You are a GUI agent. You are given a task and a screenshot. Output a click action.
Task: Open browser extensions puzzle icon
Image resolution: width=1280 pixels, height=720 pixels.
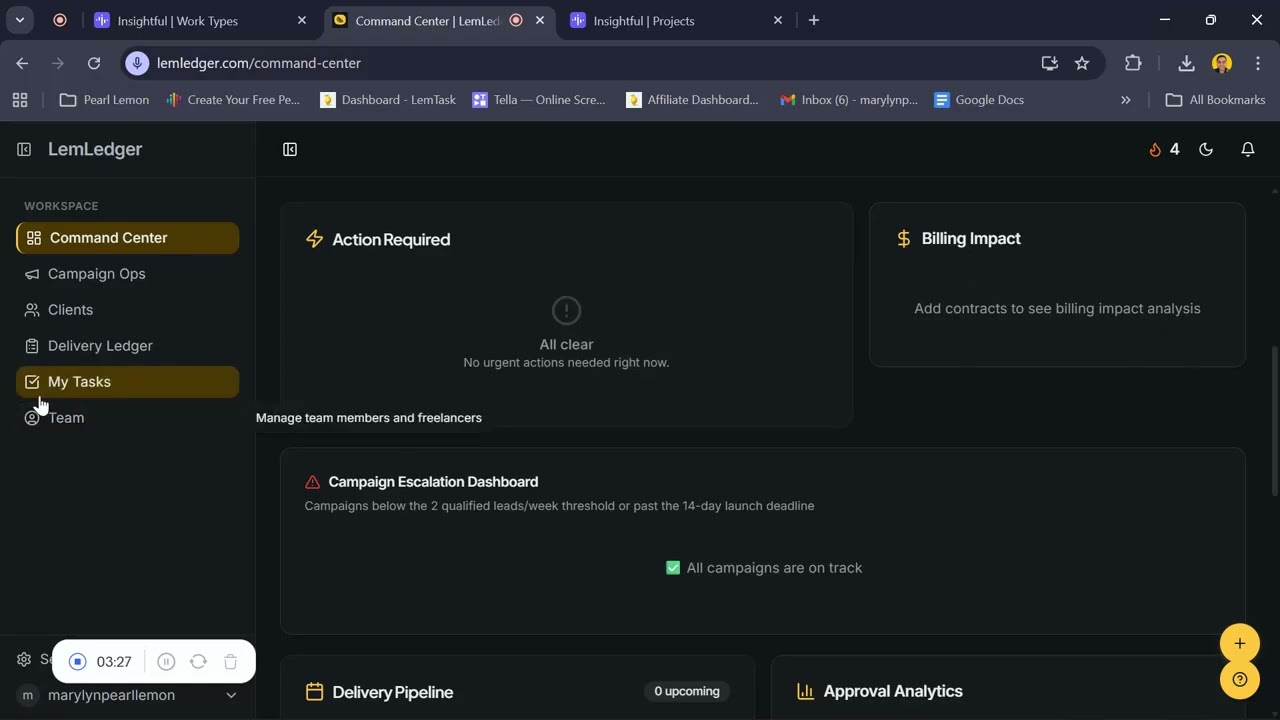[1133, 63]
